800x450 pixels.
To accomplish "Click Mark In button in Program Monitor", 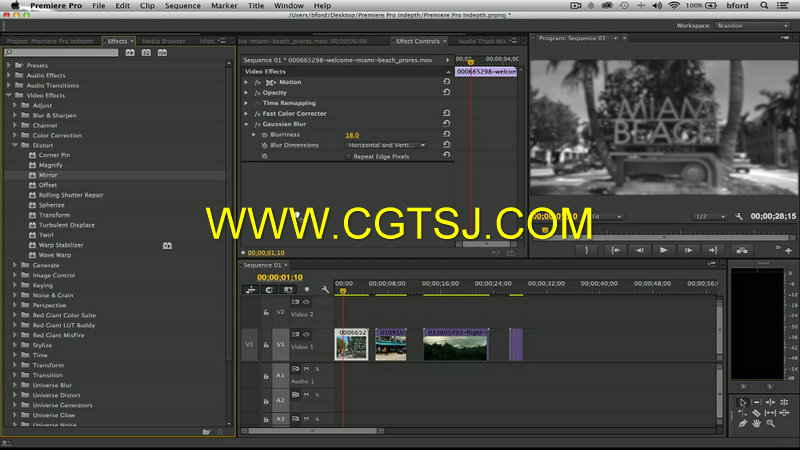I will point(587,250).
